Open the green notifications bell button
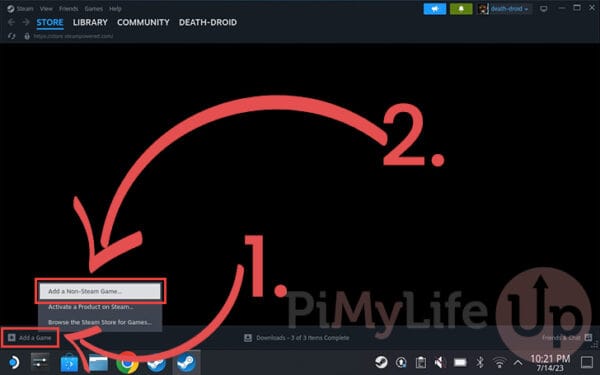This screenshot has height=375, width=600. 461,9
